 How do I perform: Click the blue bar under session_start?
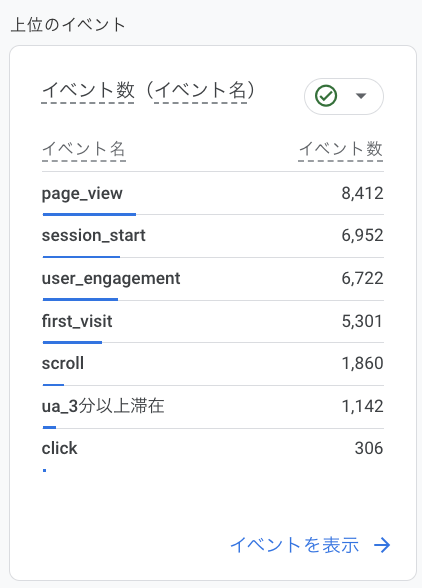[x=81, y=257]
